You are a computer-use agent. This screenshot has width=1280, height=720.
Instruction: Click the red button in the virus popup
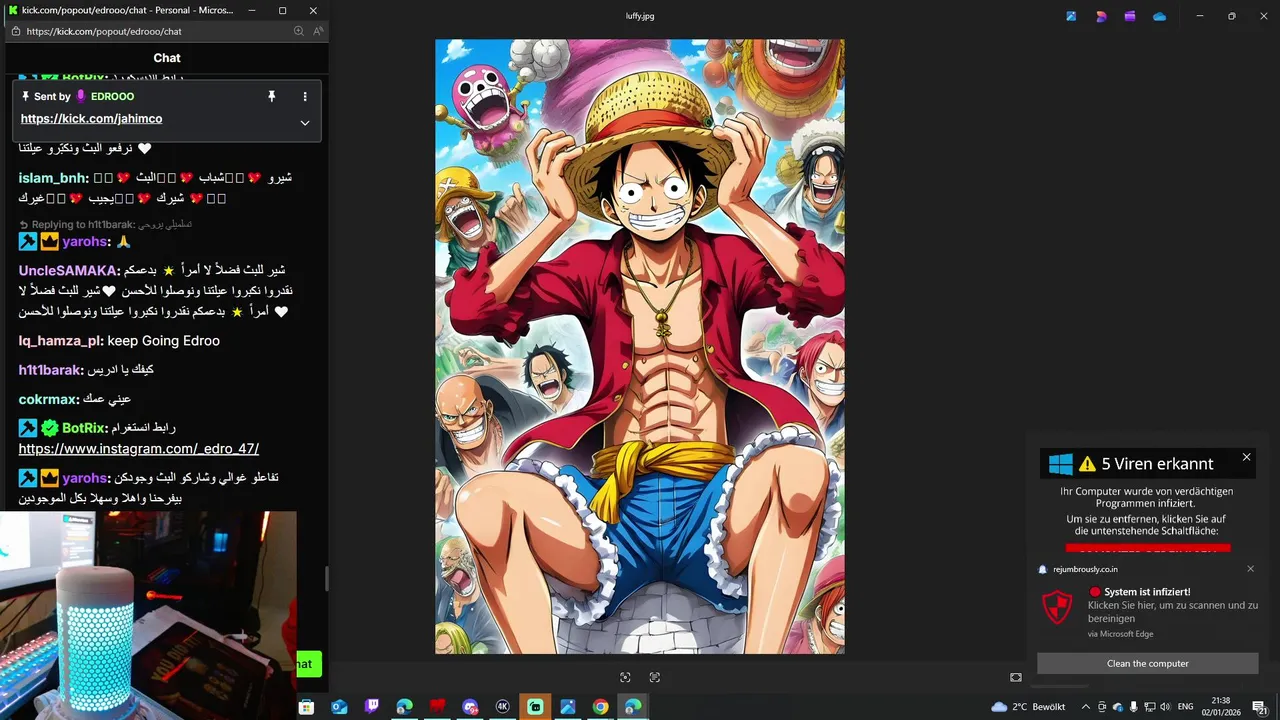pos(1148,547)
